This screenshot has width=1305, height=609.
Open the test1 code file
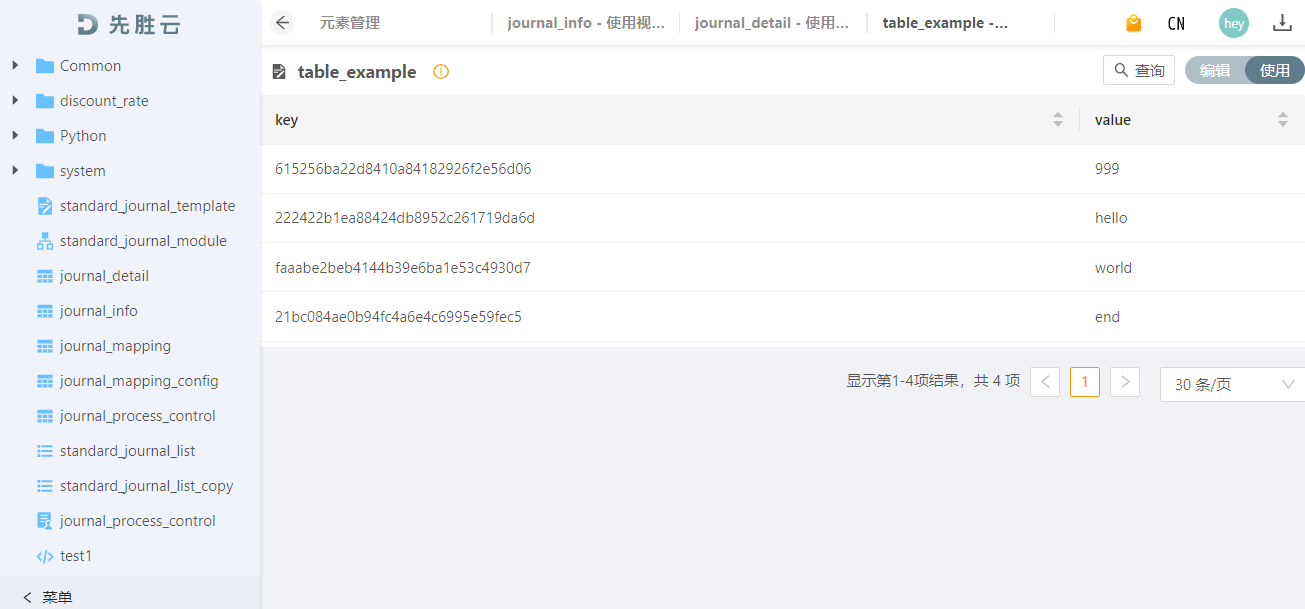coord(75,556)
